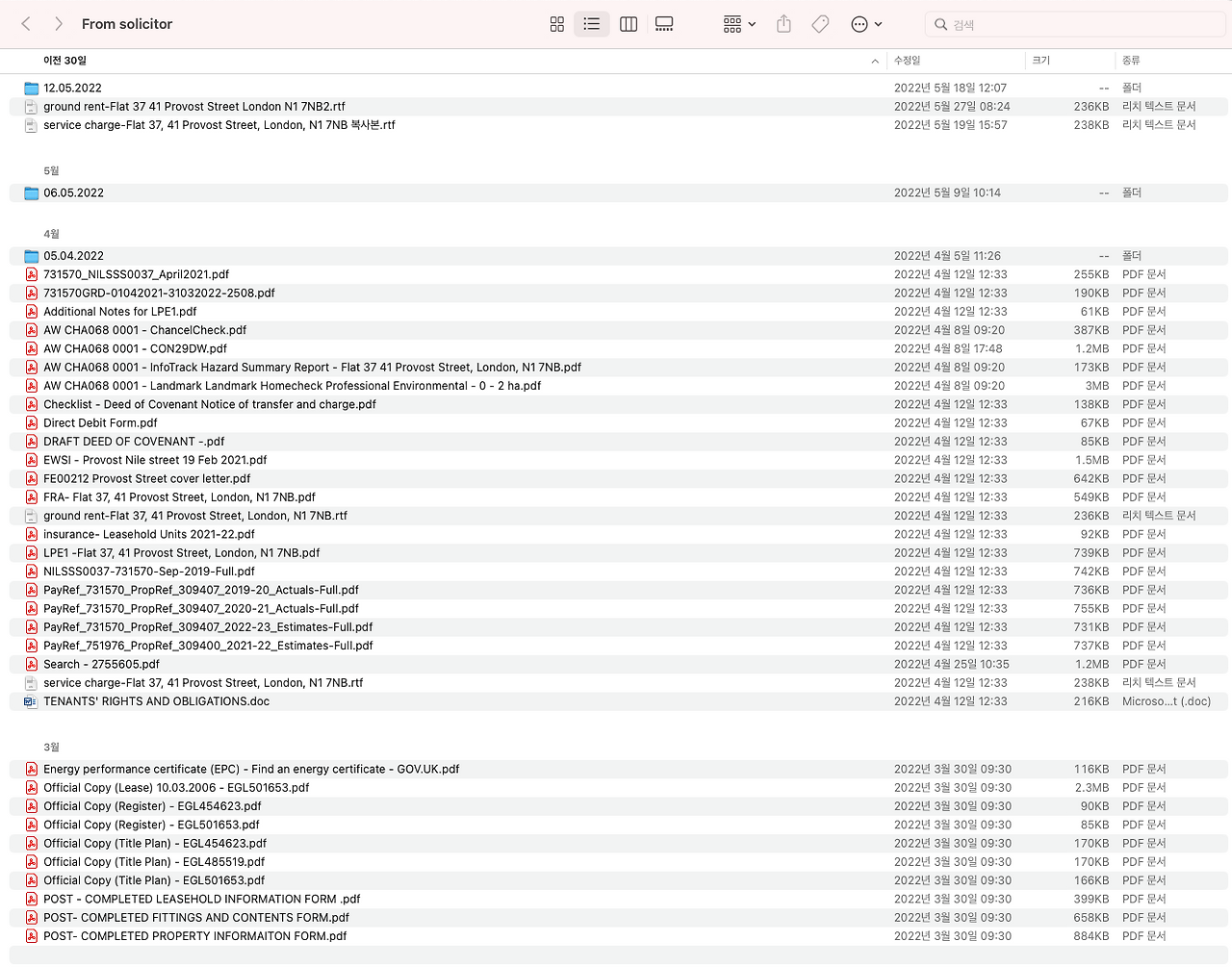Select POST - COMPLETED LEASEHOLD INFORMATION FORM .pdf

[x=202, y=900]
